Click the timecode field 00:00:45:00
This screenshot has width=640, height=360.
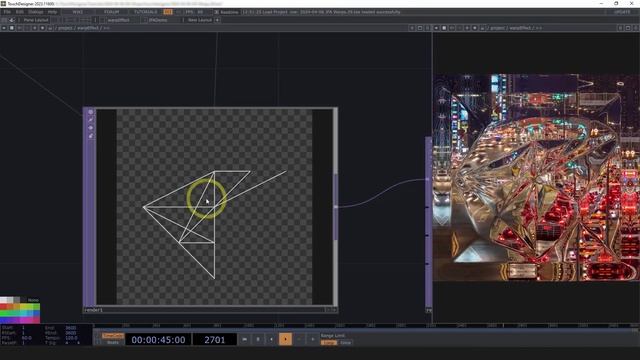pos(158,340)
